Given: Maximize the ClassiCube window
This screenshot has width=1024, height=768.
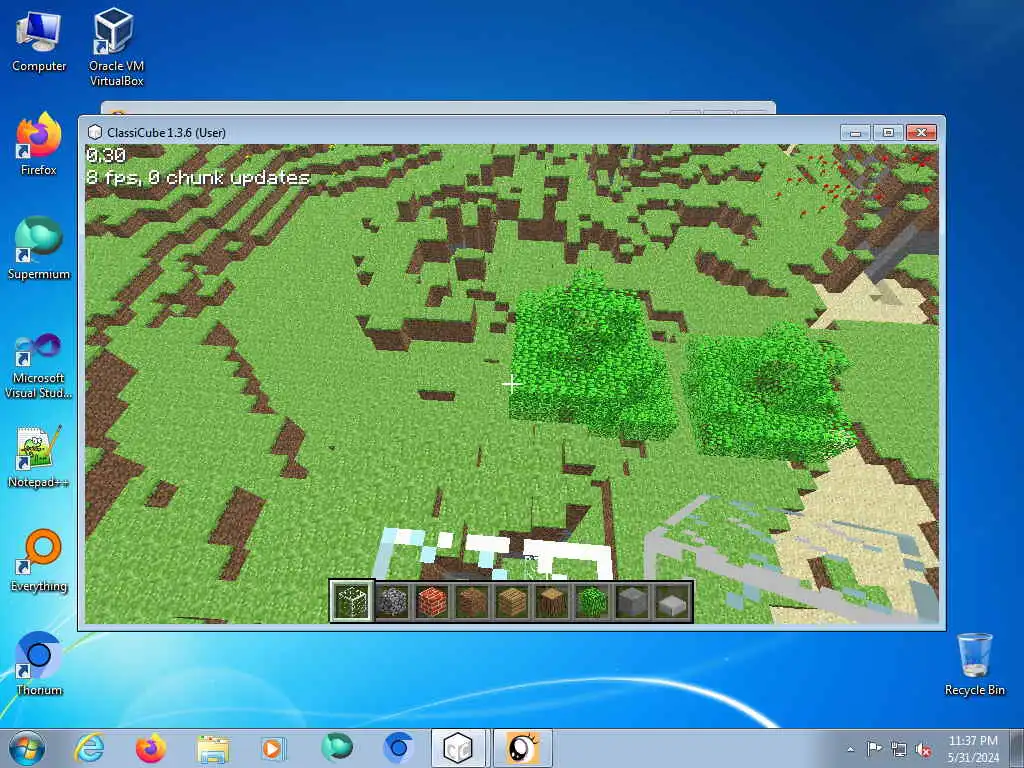Looking at the screenshot, I should pyautogui.click(x=888, y=133).
